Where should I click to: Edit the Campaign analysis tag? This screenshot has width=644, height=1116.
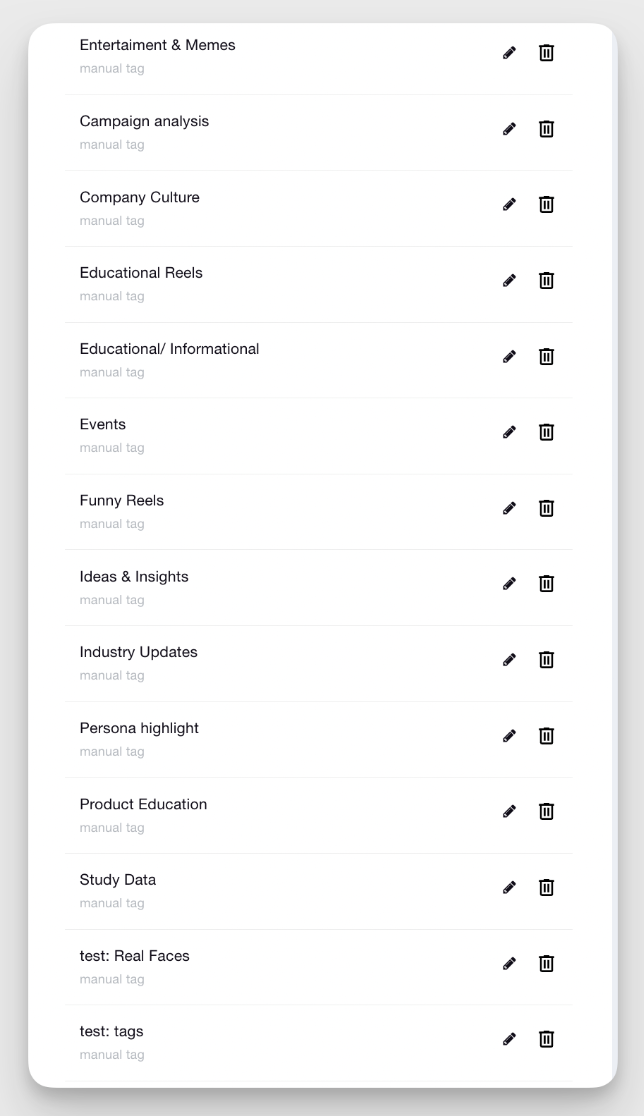tap(509, 129)
